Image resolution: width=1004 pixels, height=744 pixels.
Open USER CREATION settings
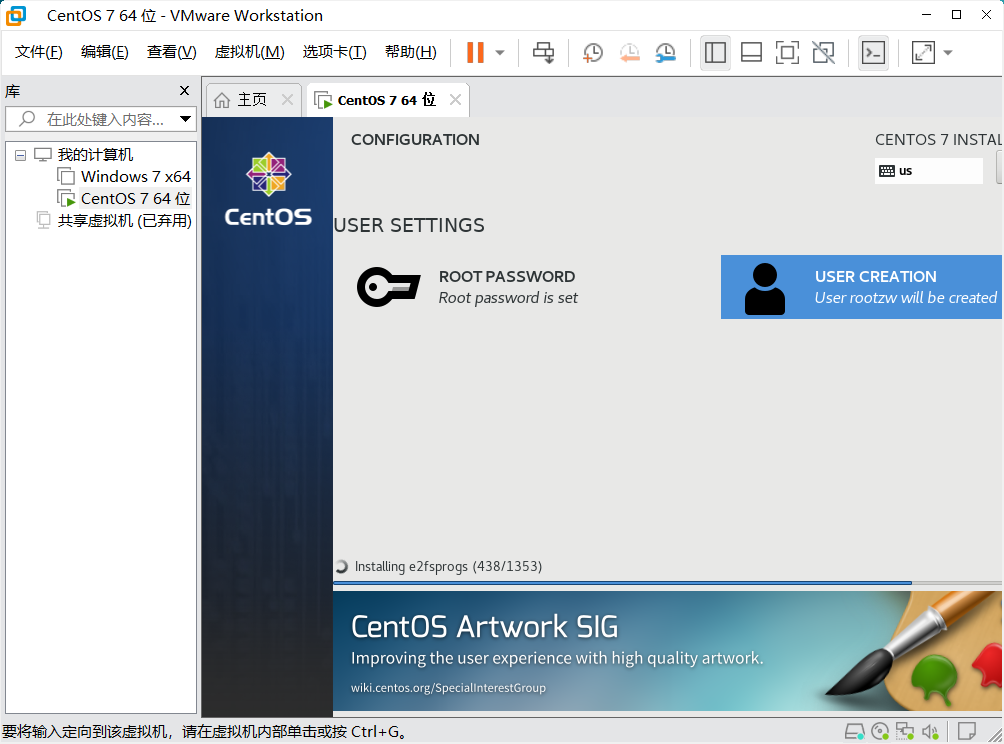(x=861, y=287)
